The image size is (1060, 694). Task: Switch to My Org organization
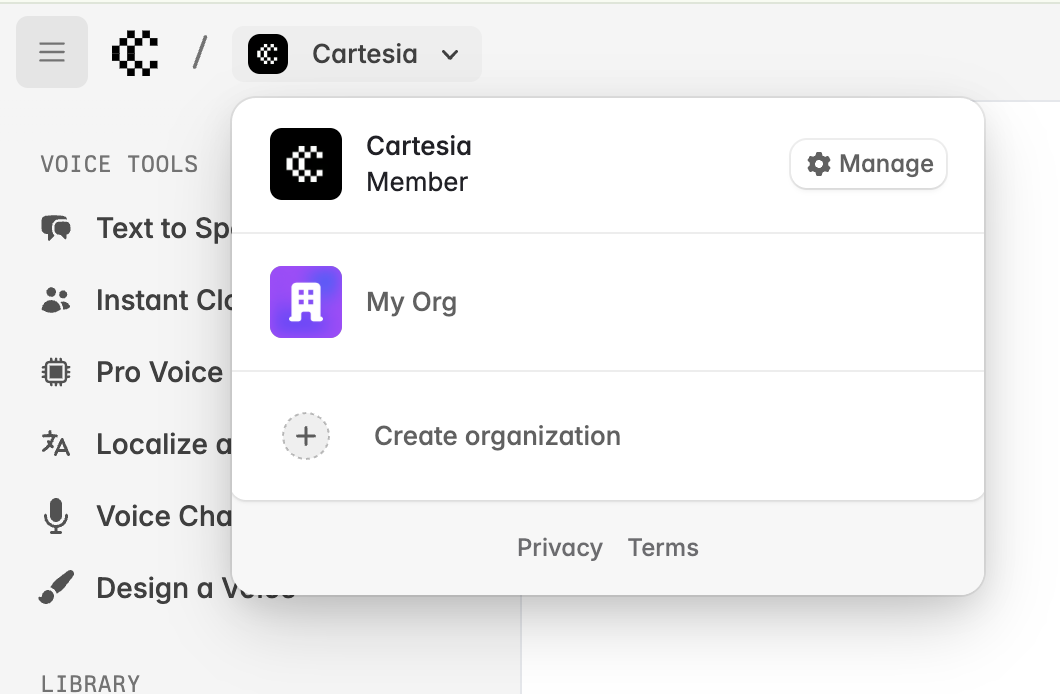tap(412, 302)
